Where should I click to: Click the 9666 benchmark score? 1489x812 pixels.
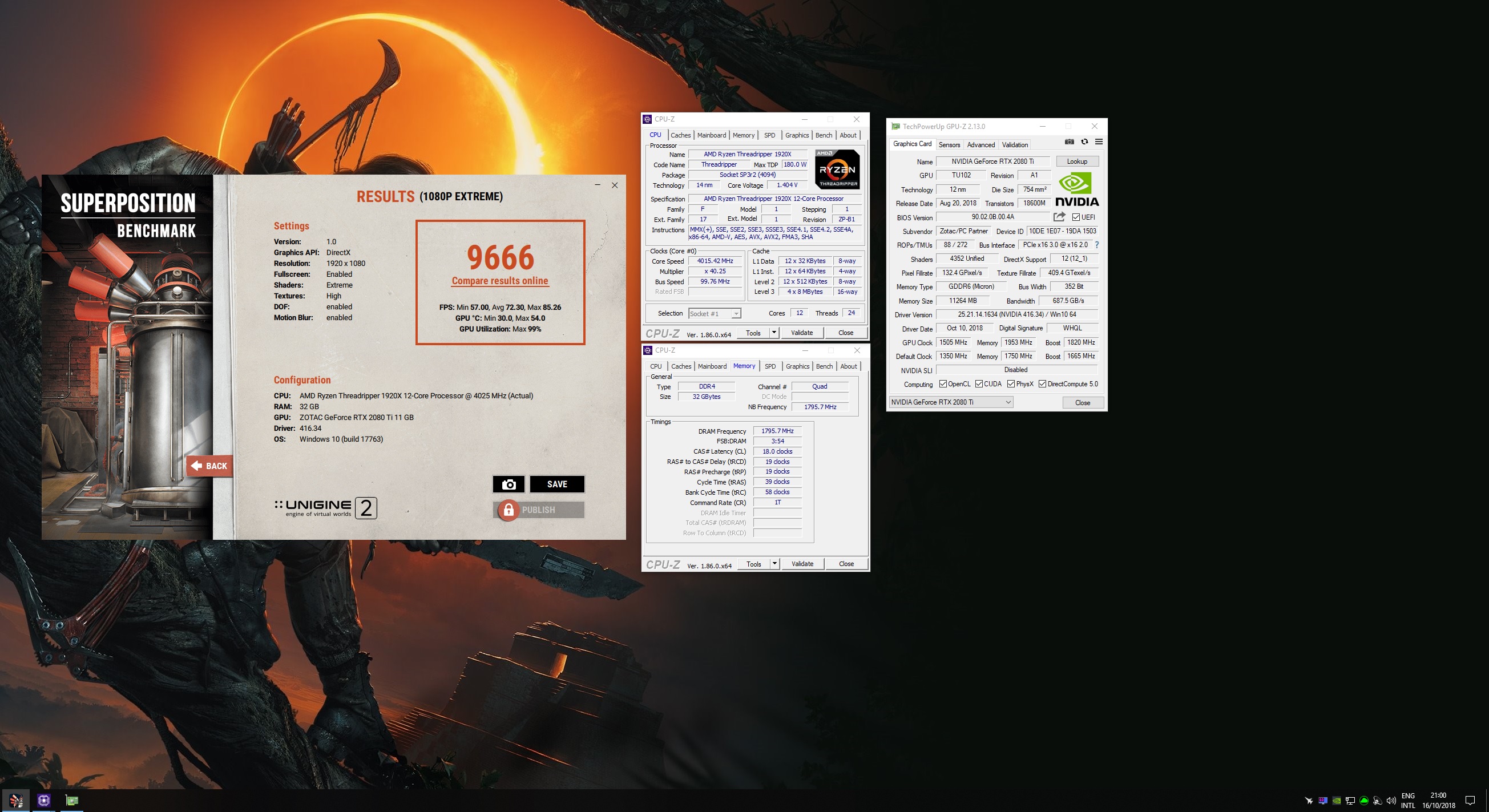(501, 257)
